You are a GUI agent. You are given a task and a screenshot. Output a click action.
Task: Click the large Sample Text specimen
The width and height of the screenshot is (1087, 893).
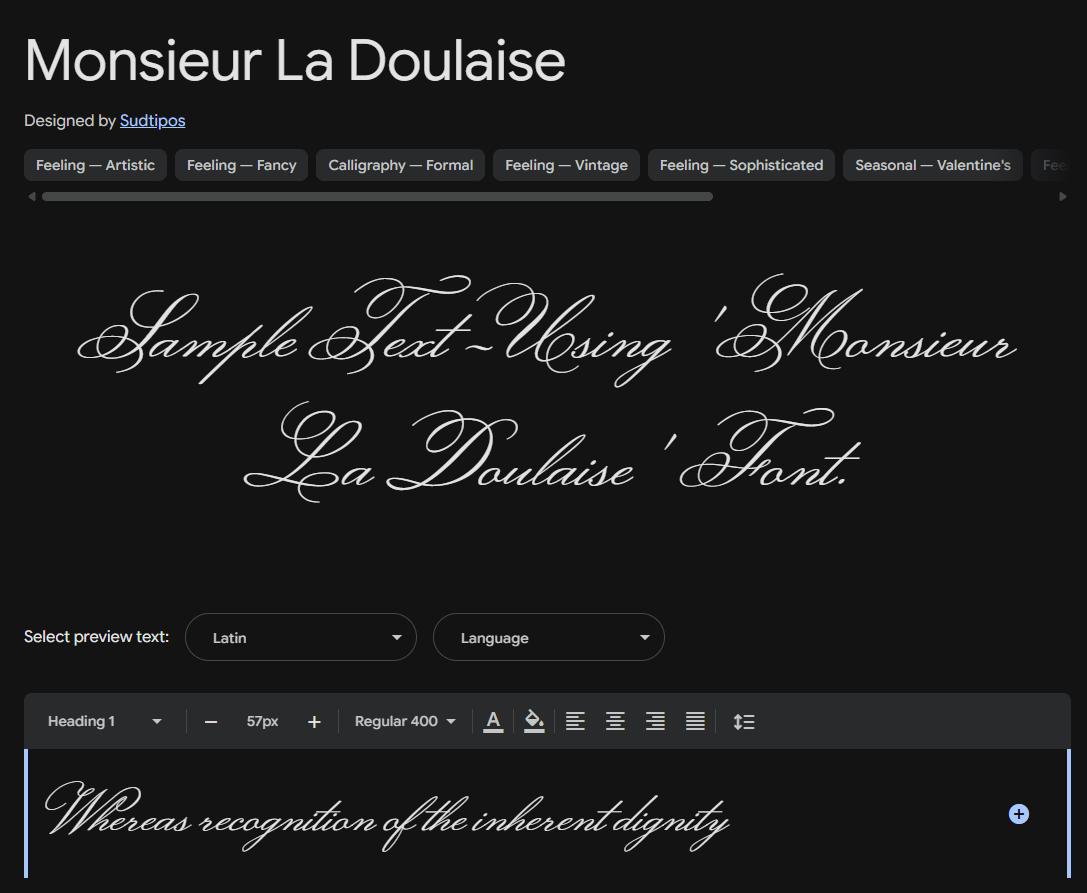pyautogui.click(x=546, y=388)
